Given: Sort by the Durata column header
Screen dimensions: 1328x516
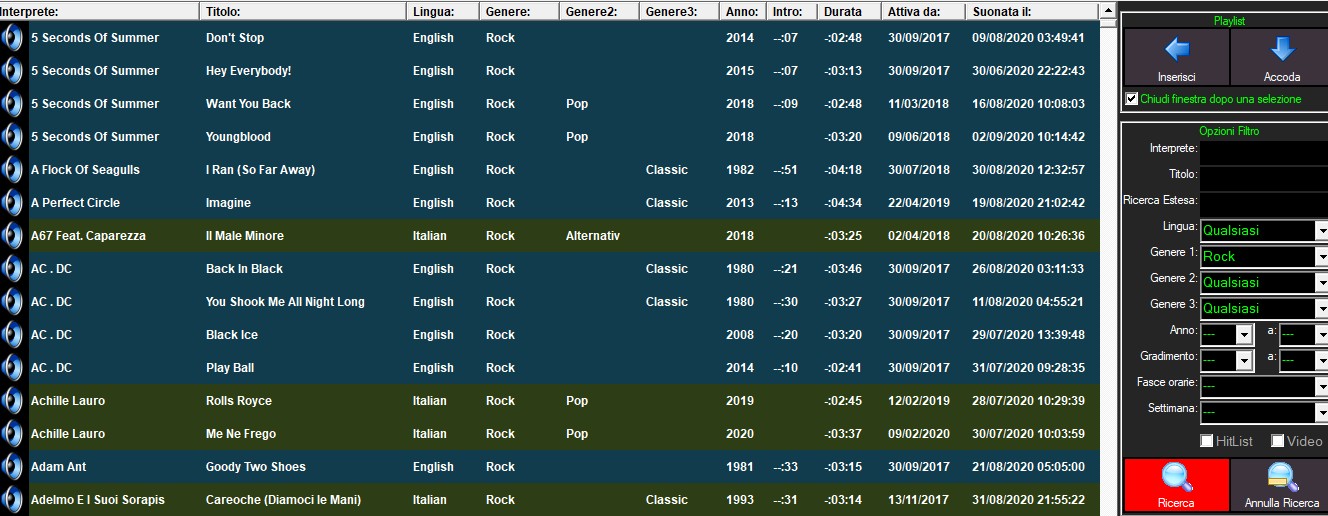Looking at the screenshot, I should pos(849,11).
